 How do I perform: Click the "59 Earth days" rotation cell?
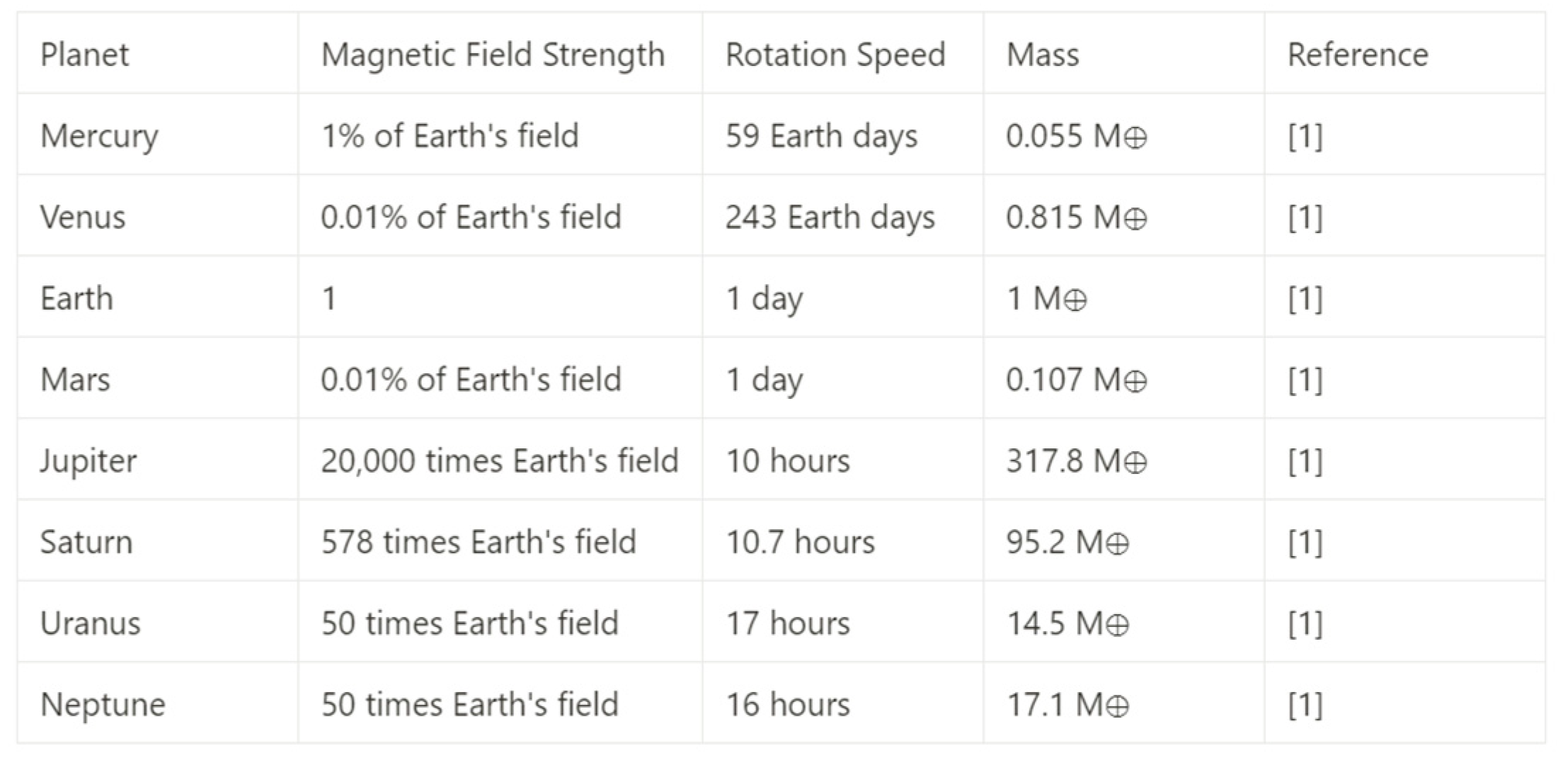click(x=821, y=136)
